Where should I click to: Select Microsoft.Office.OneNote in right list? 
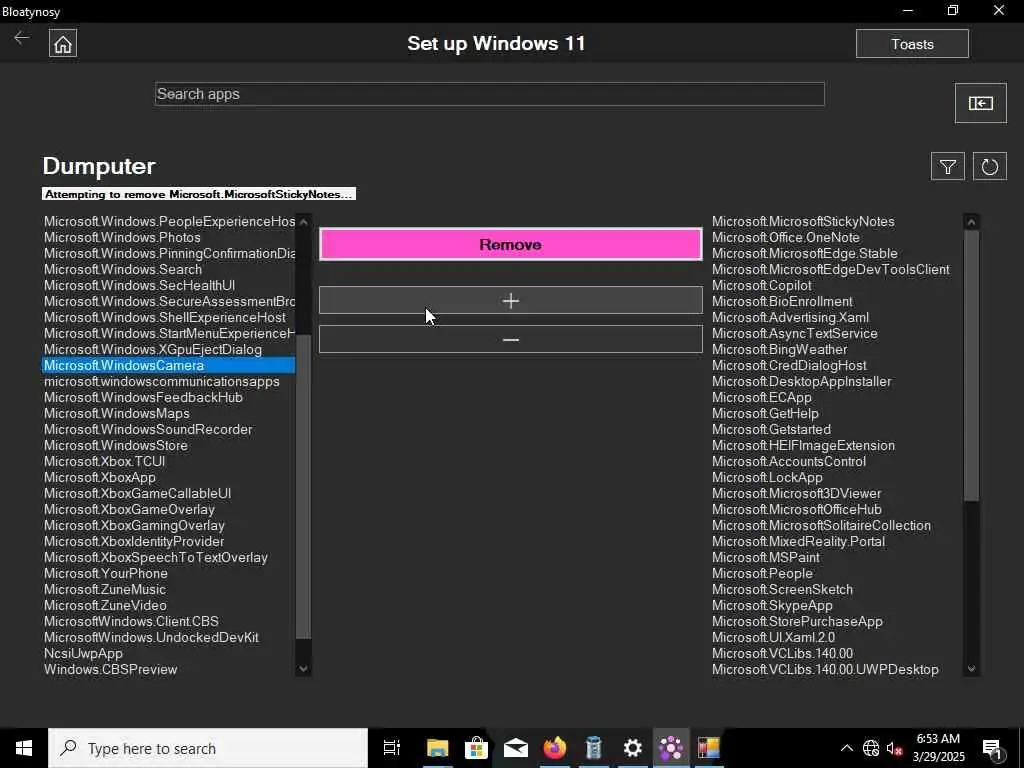[786, 238]
